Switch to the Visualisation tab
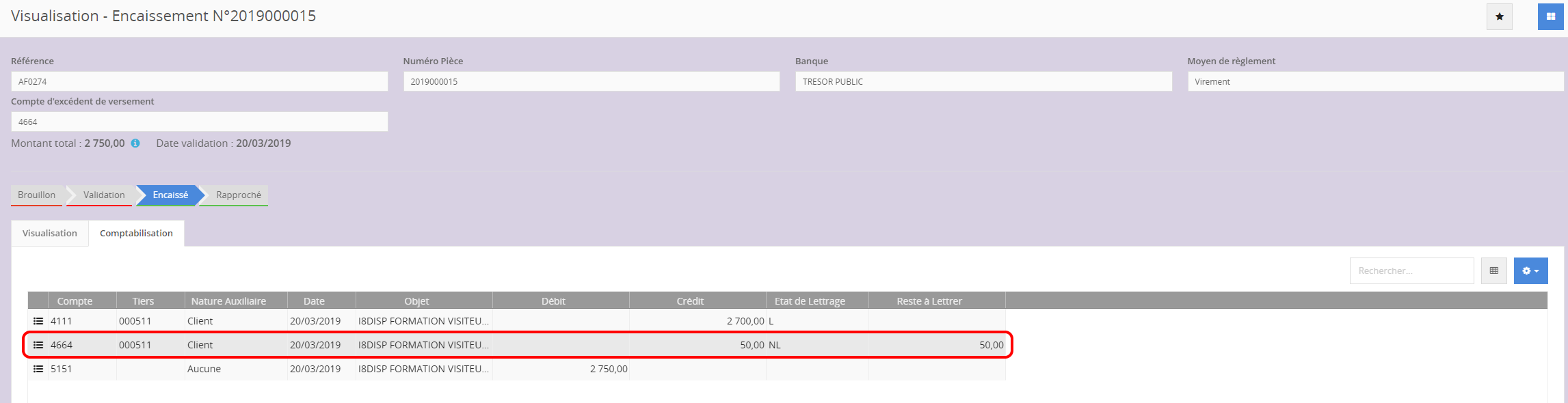Image resolution: width=1568 pixels, height=403 pixels. pyautogui.click(x=50, y=234)
